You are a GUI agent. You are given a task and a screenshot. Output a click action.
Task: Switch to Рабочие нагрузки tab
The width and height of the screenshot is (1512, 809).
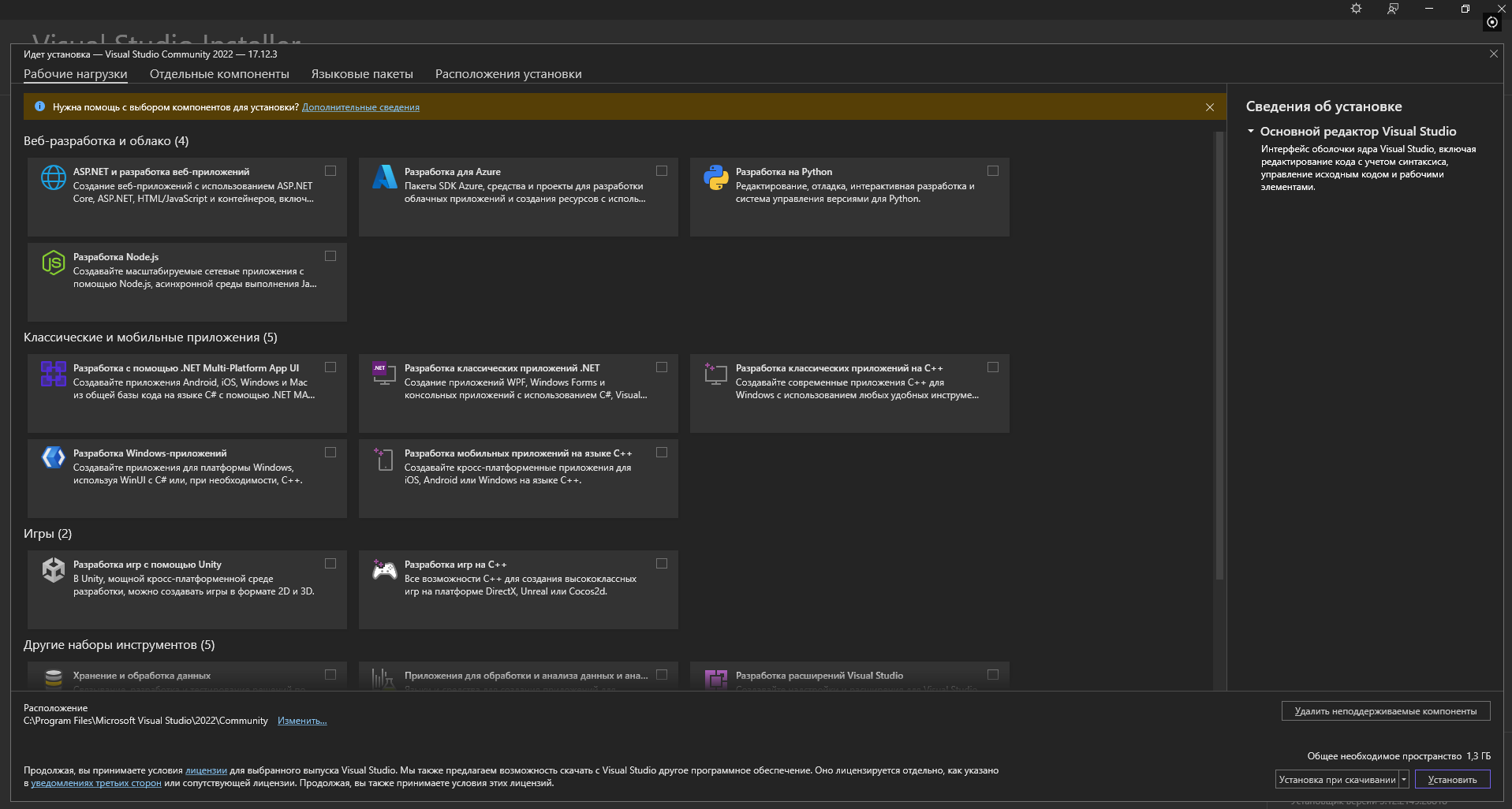coord(76,74)
